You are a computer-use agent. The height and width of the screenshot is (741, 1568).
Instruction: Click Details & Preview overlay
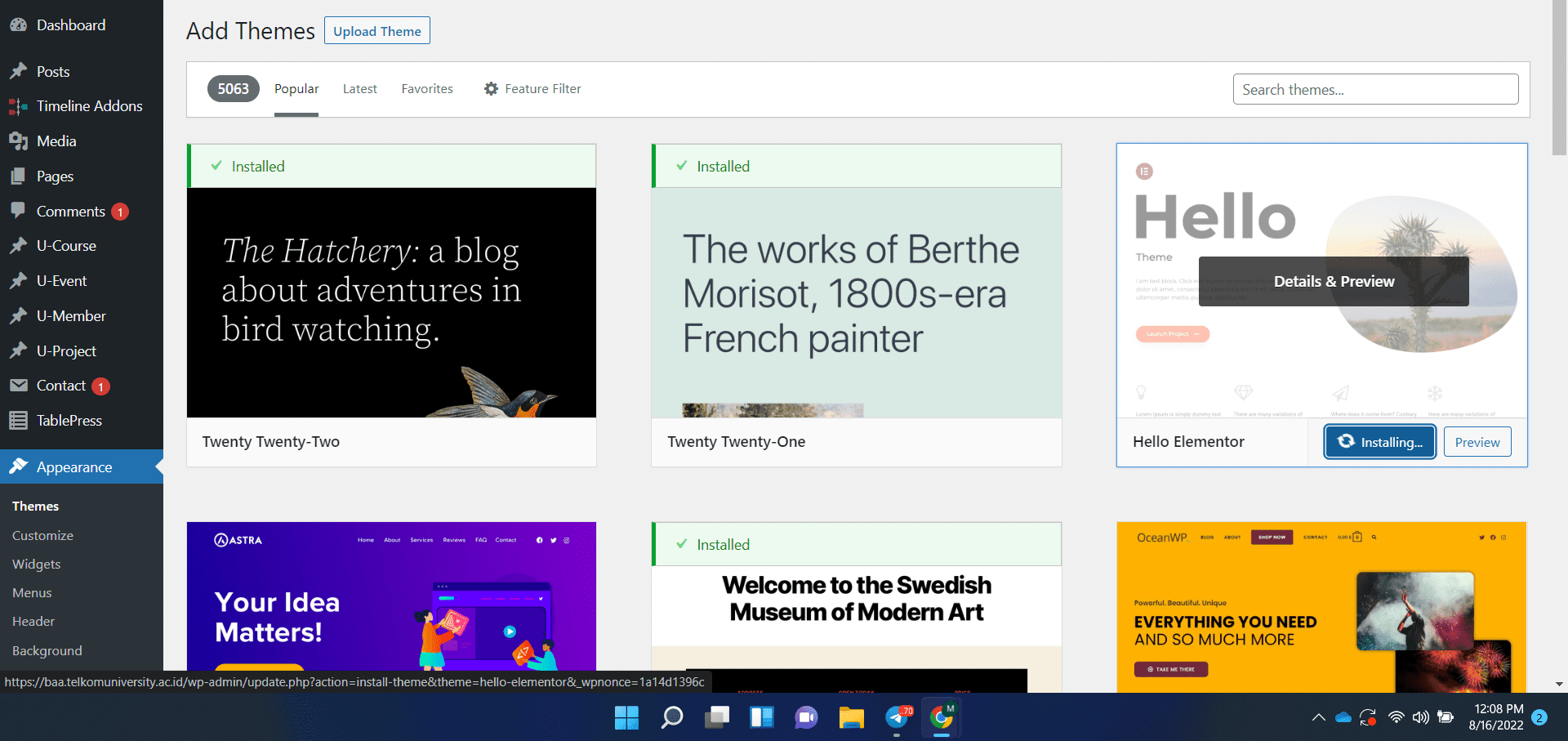tap(1334, 281)
